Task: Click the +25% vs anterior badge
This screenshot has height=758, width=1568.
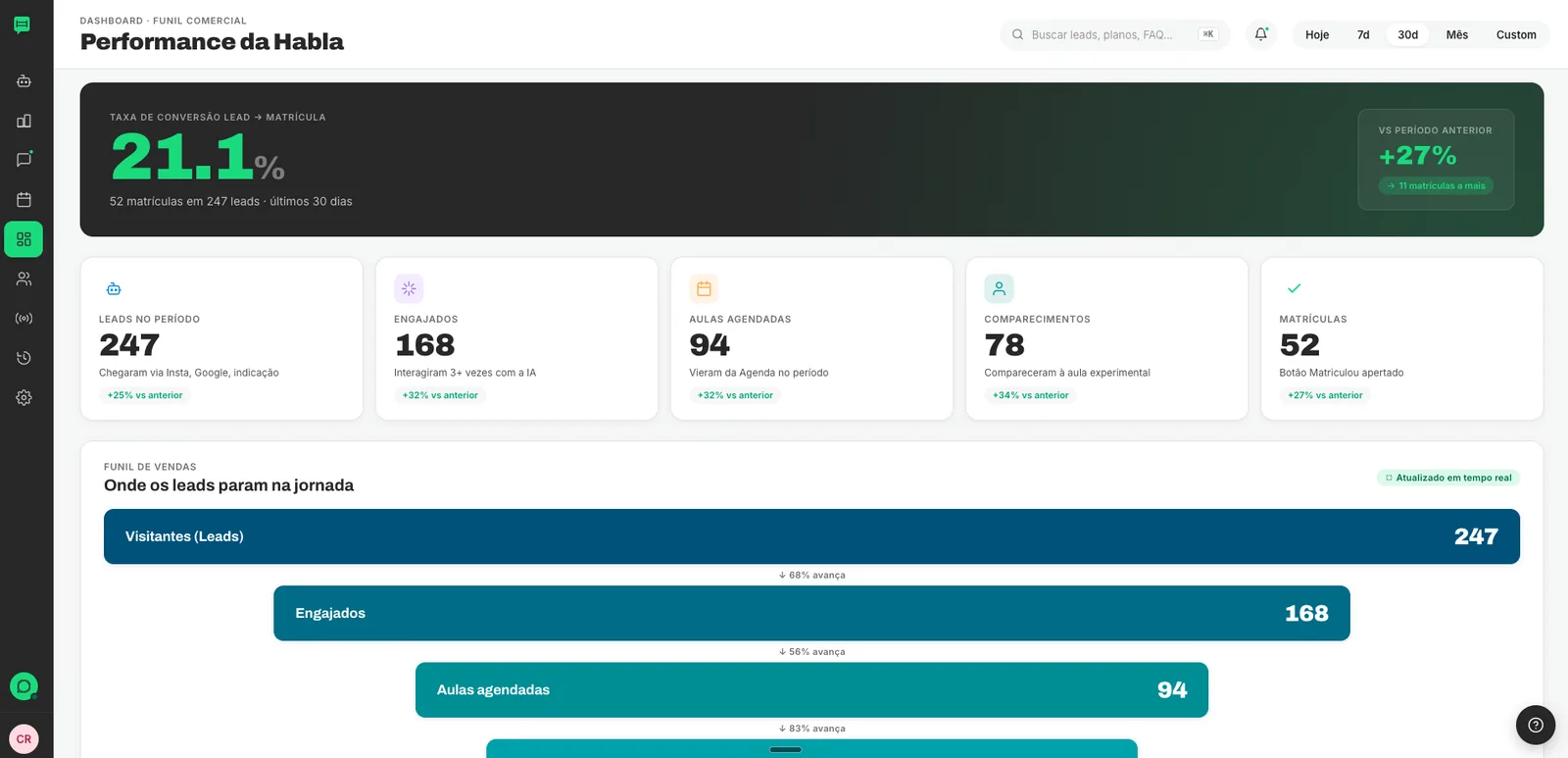Action: coord(145,395)
